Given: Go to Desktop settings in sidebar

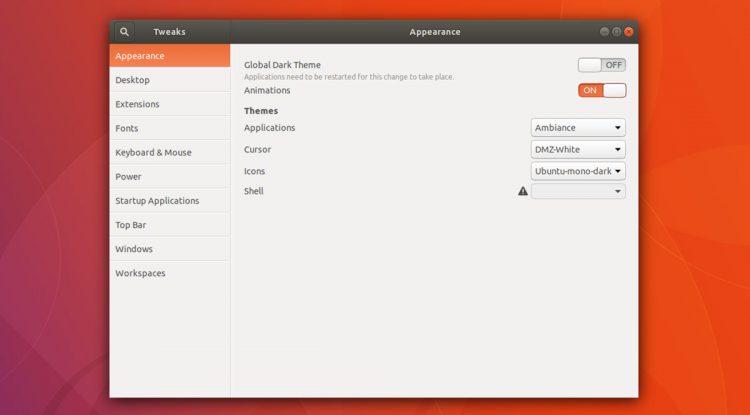Looking at the screenshot, I should (170, 80).
